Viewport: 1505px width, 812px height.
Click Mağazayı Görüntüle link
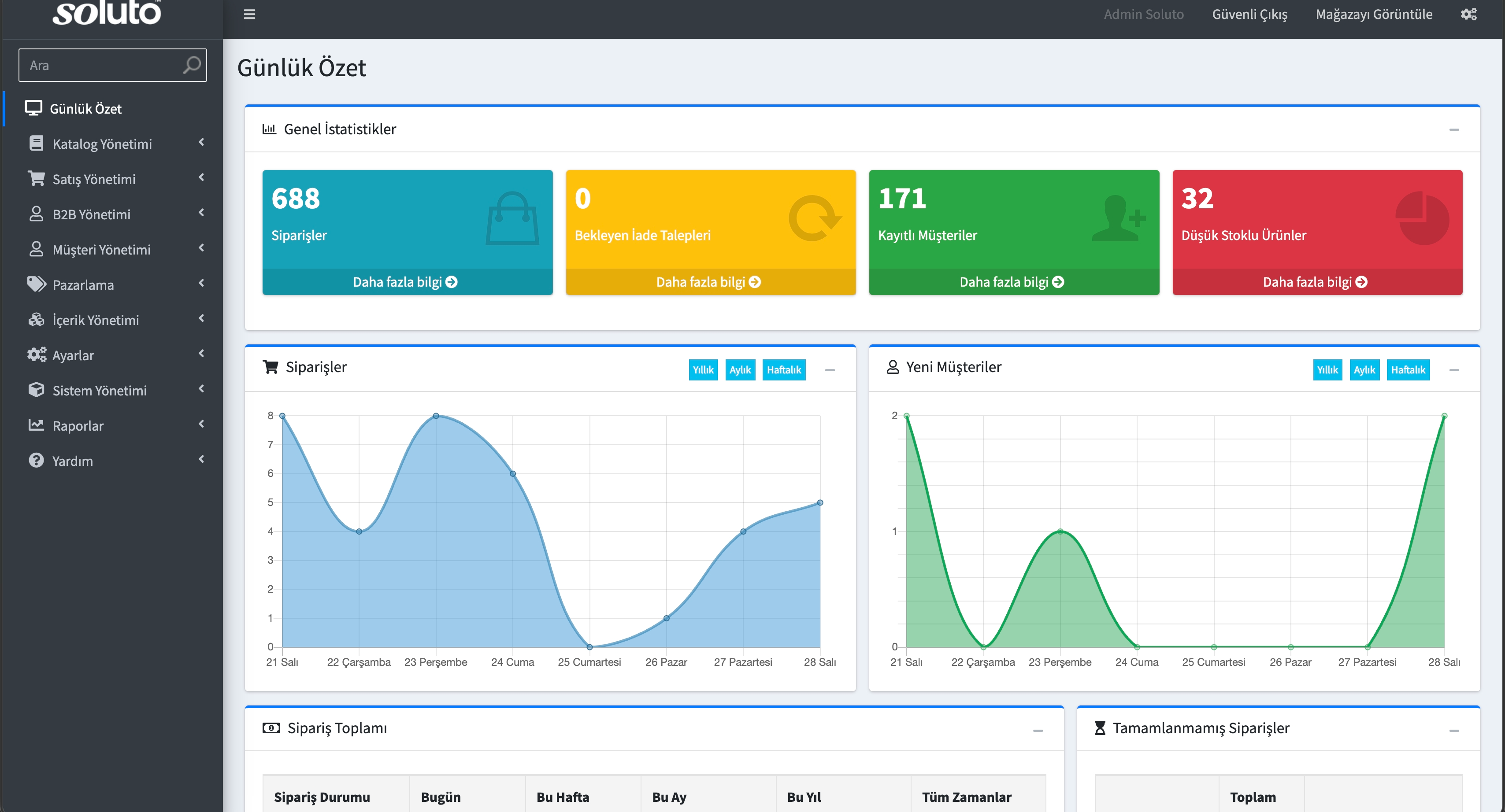click(x=1374, y=15)
